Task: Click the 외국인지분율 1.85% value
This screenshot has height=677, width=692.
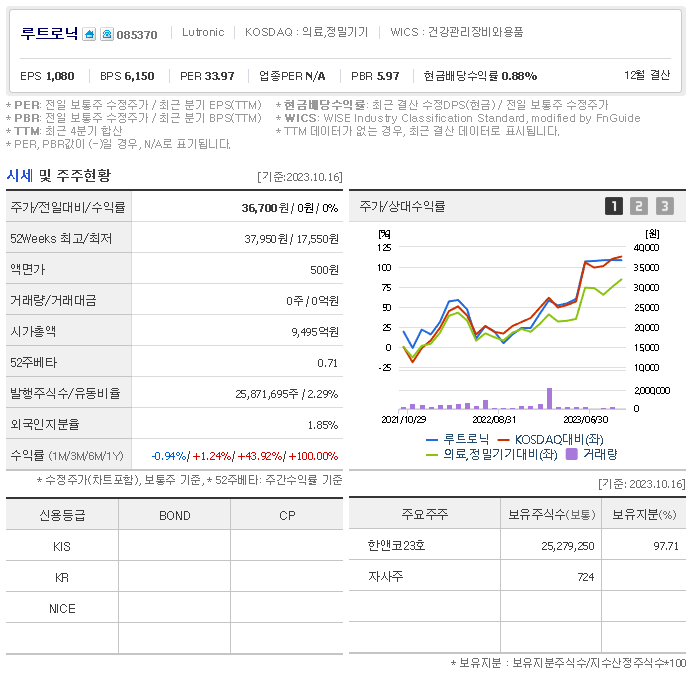Action: click(x=323, y=425)
